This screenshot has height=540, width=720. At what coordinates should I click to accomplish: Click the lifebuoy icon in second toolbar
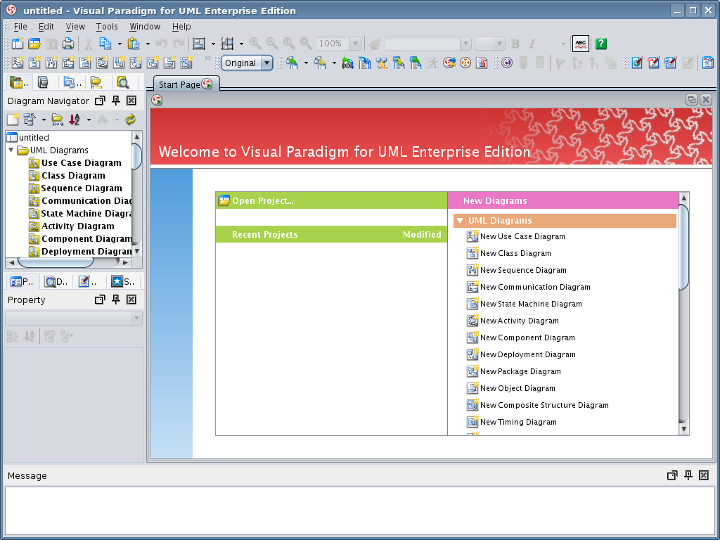click(x=465, y=62)
